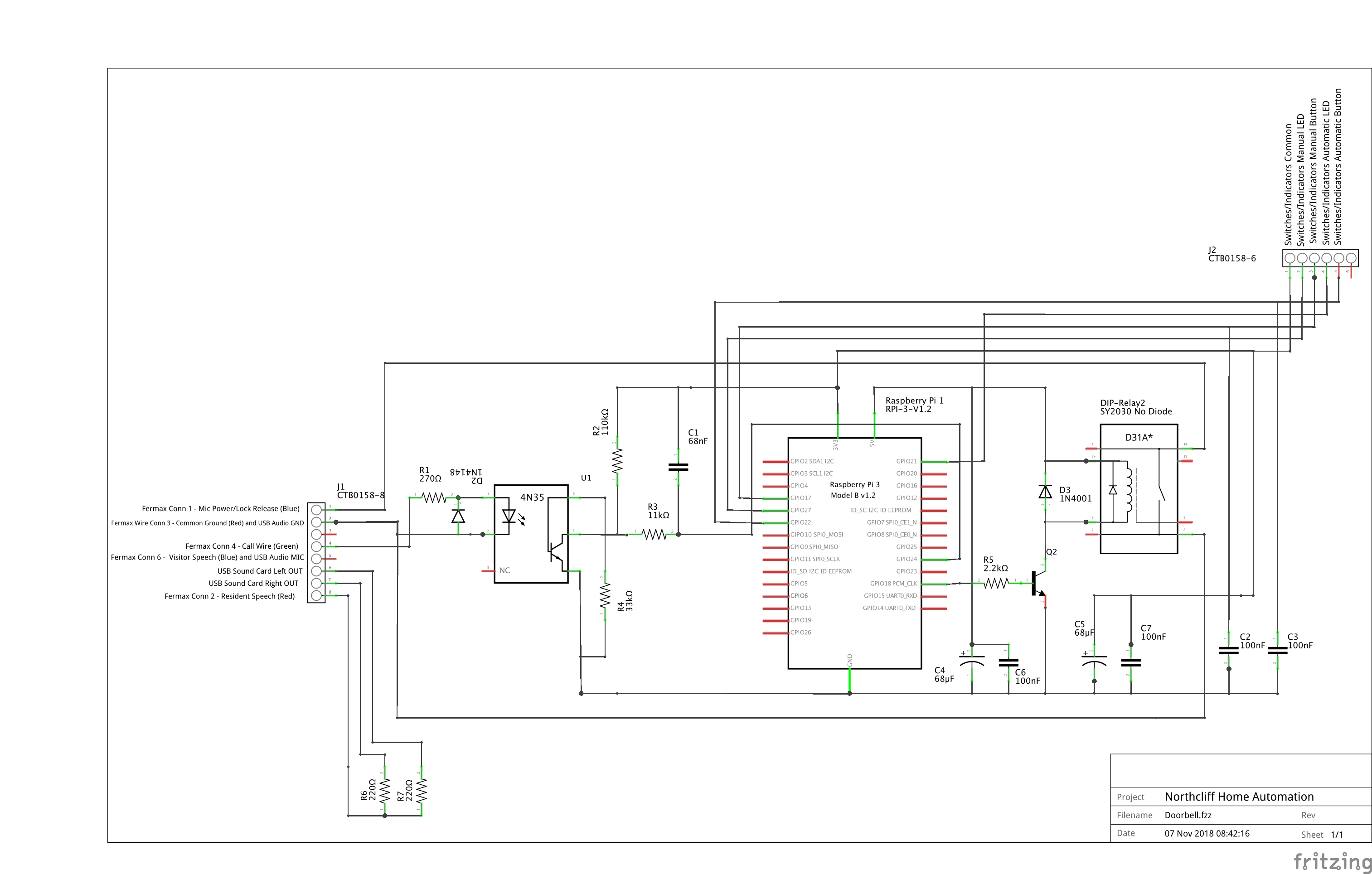
Task: Click the C2 100nF capacitor symbol
Action: (1228, 650)
